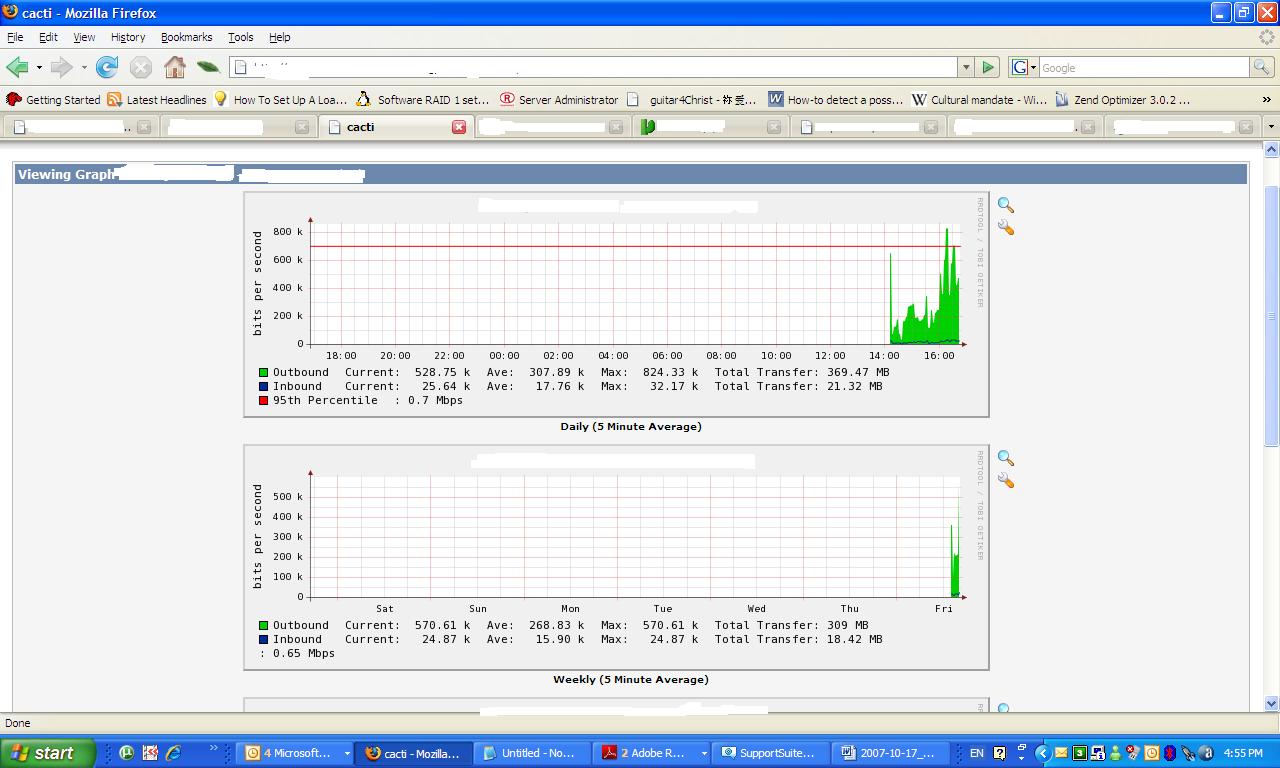The image size is (1280, 768).
Task: Open the Google search engine selector
Action: click(x=1024, y=67)
